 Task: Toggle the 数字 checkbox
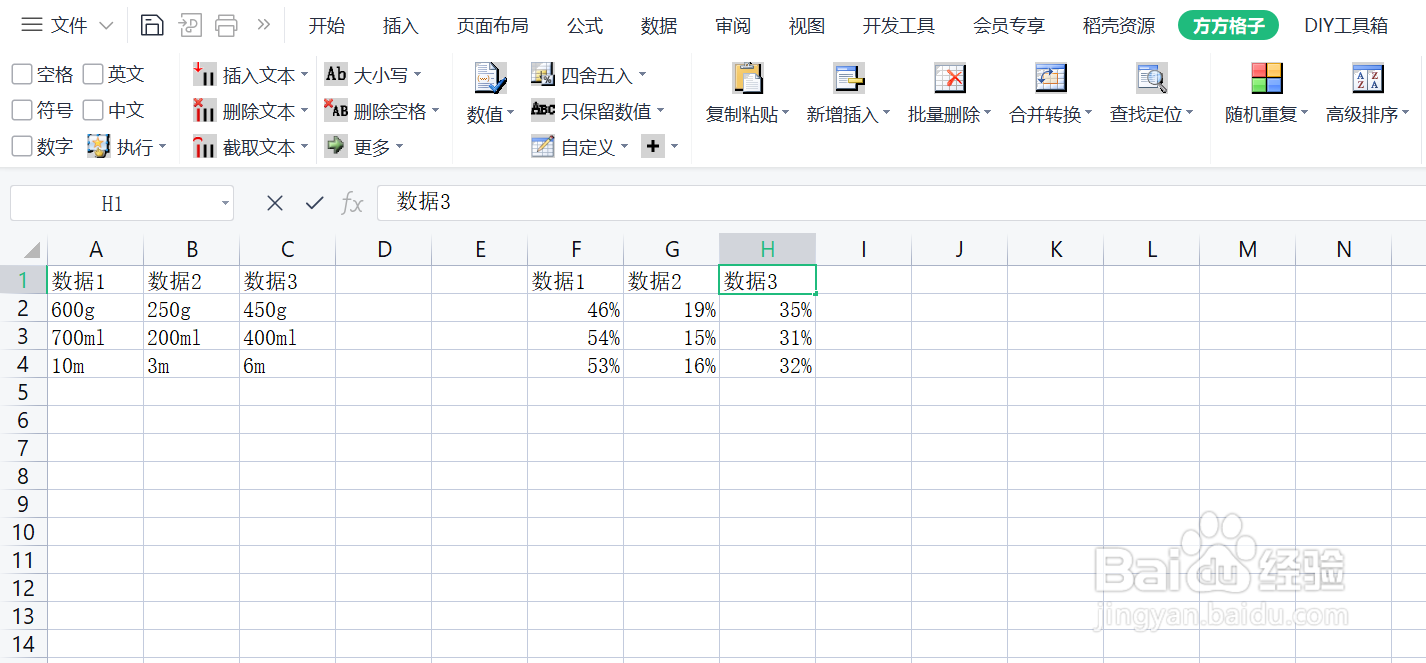(20, 146)
